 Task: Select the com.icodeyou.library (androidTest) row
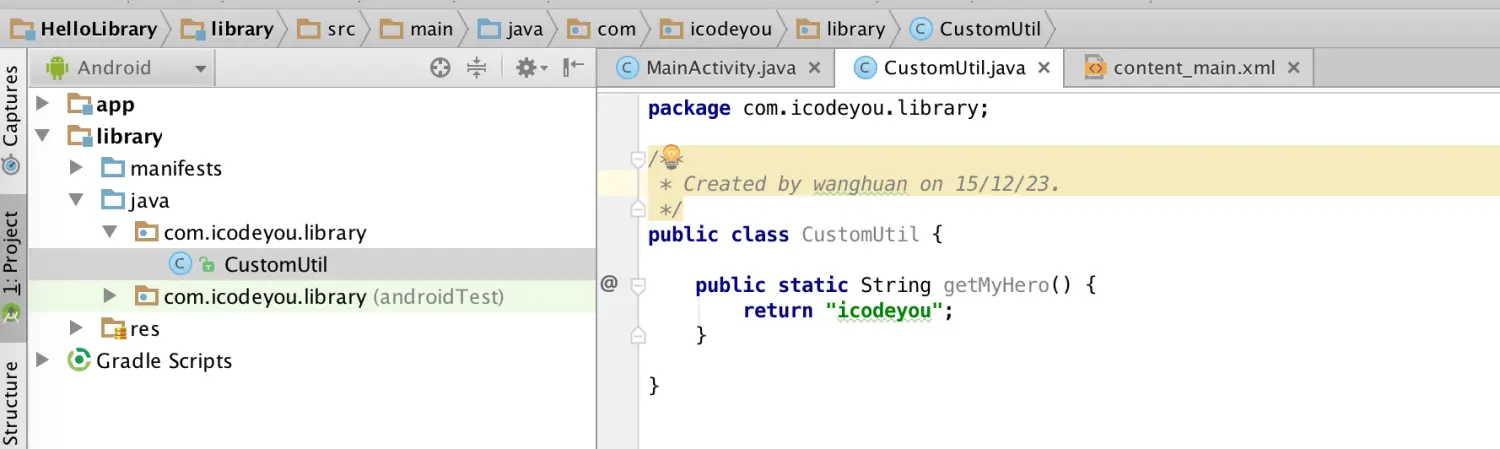pyautogui.click(x=312, y=296)
